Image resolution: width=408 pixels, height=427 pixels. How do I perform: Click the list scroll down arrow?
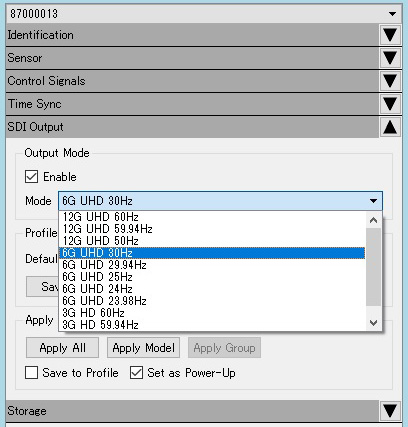(x=373, y=323)
